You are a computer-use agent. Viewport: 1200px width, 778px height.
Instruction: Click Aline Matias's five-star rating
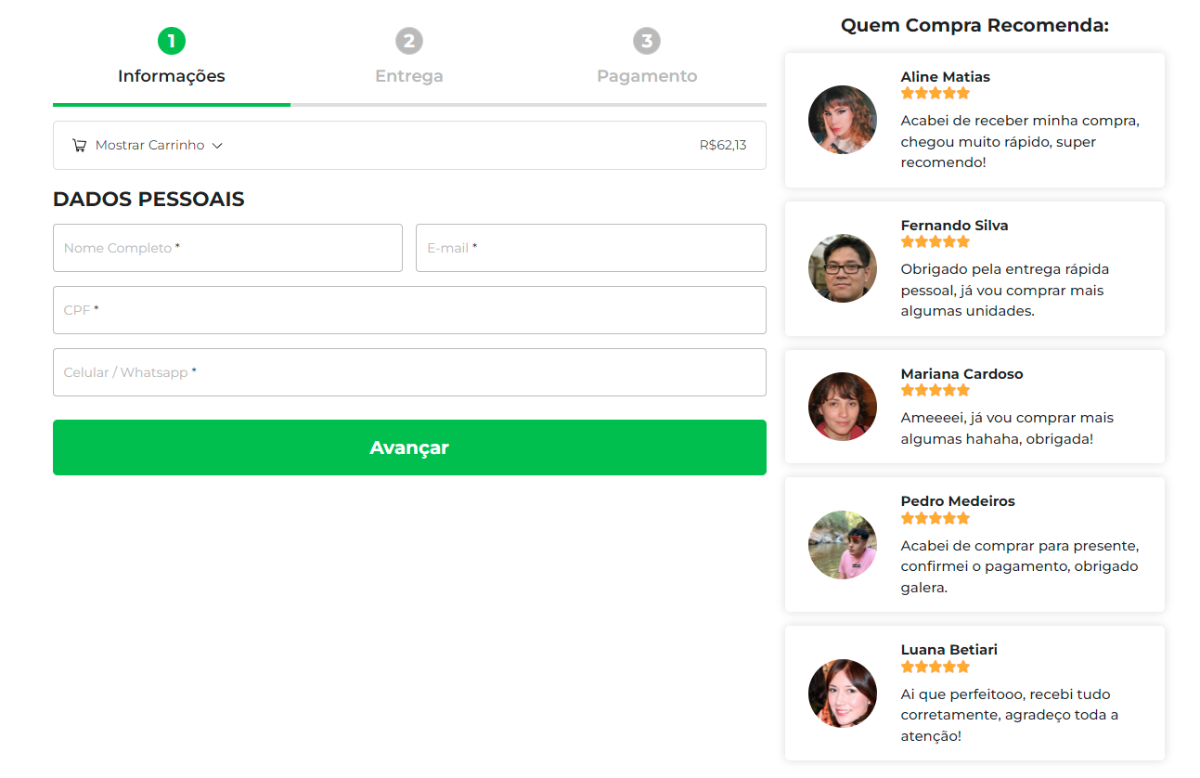pyautogui.click(x=935, y=93)
